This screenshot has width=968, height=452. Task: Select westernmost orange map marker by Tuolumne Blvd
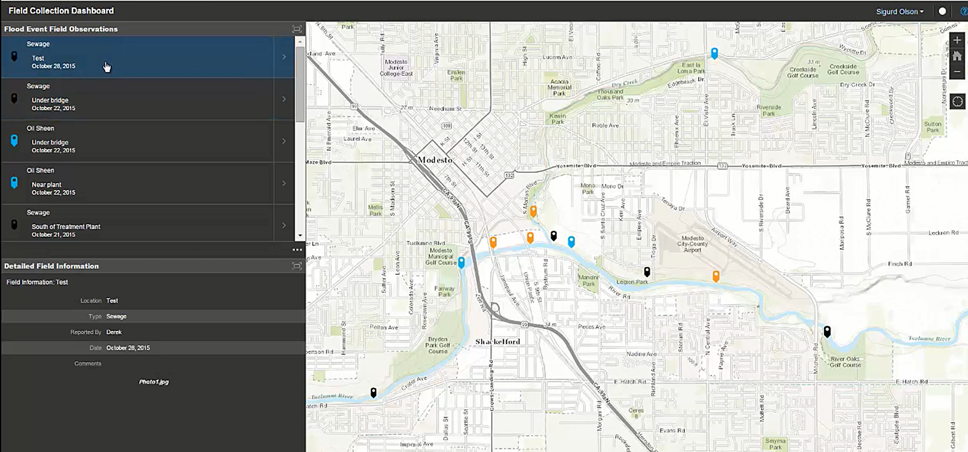[x=493, y=242]
